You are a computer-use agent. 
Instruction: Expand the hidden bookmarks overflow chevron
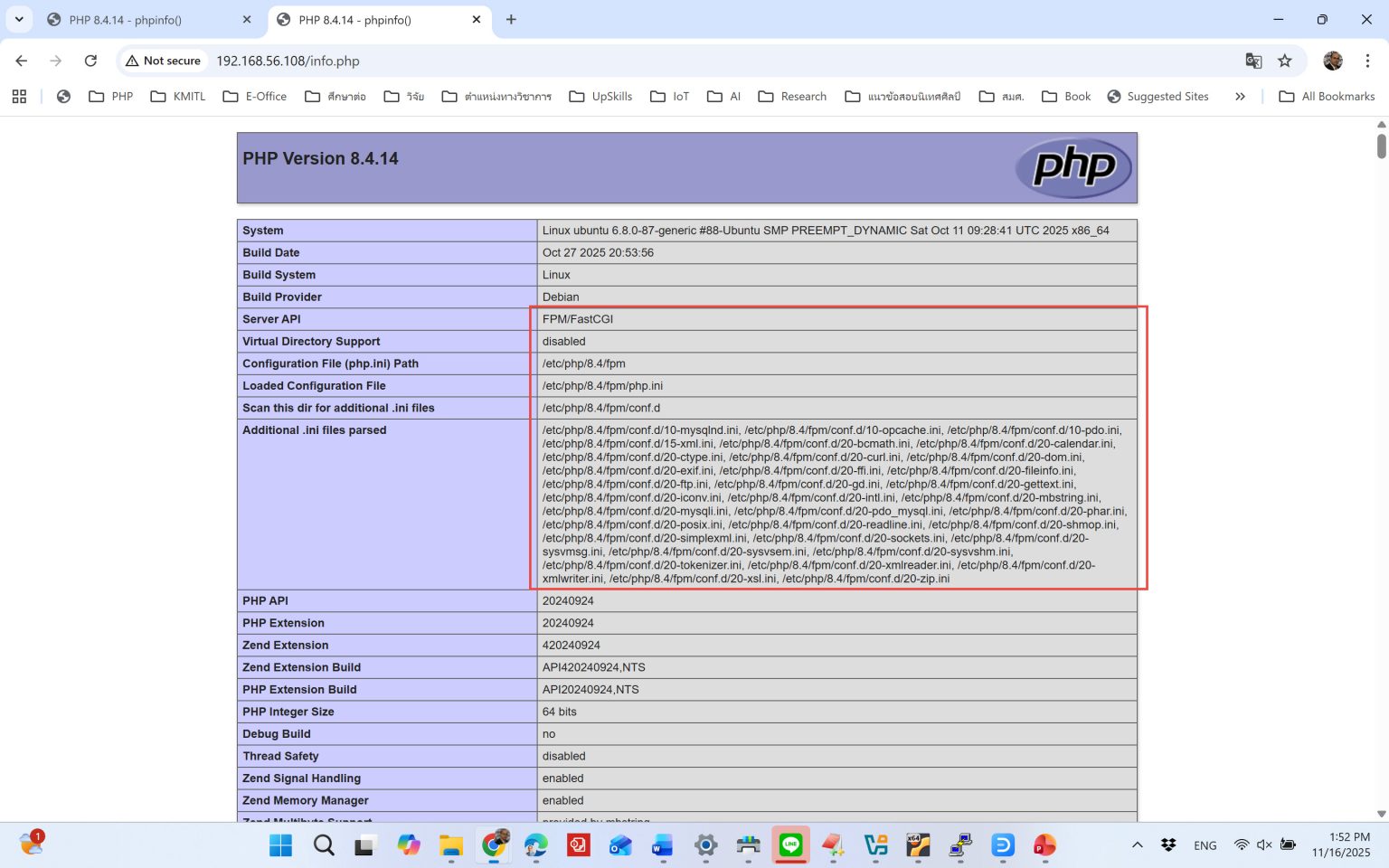1241,96
